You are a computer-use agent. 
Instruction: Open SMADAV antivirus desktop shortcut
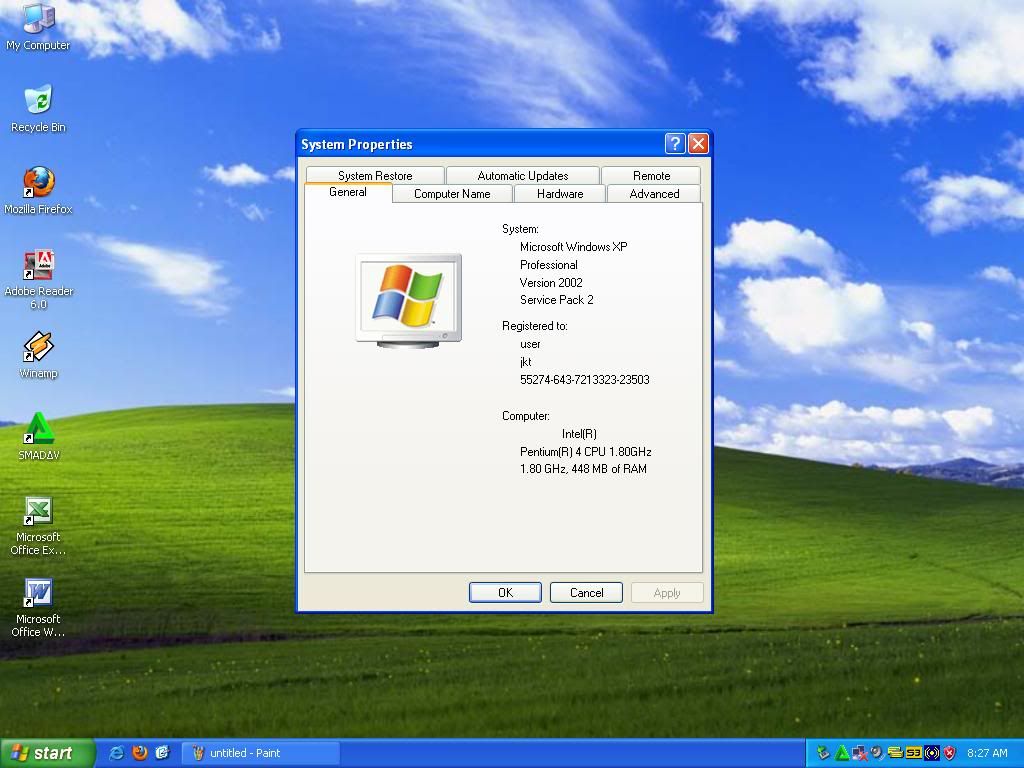[x=39, y=437]
